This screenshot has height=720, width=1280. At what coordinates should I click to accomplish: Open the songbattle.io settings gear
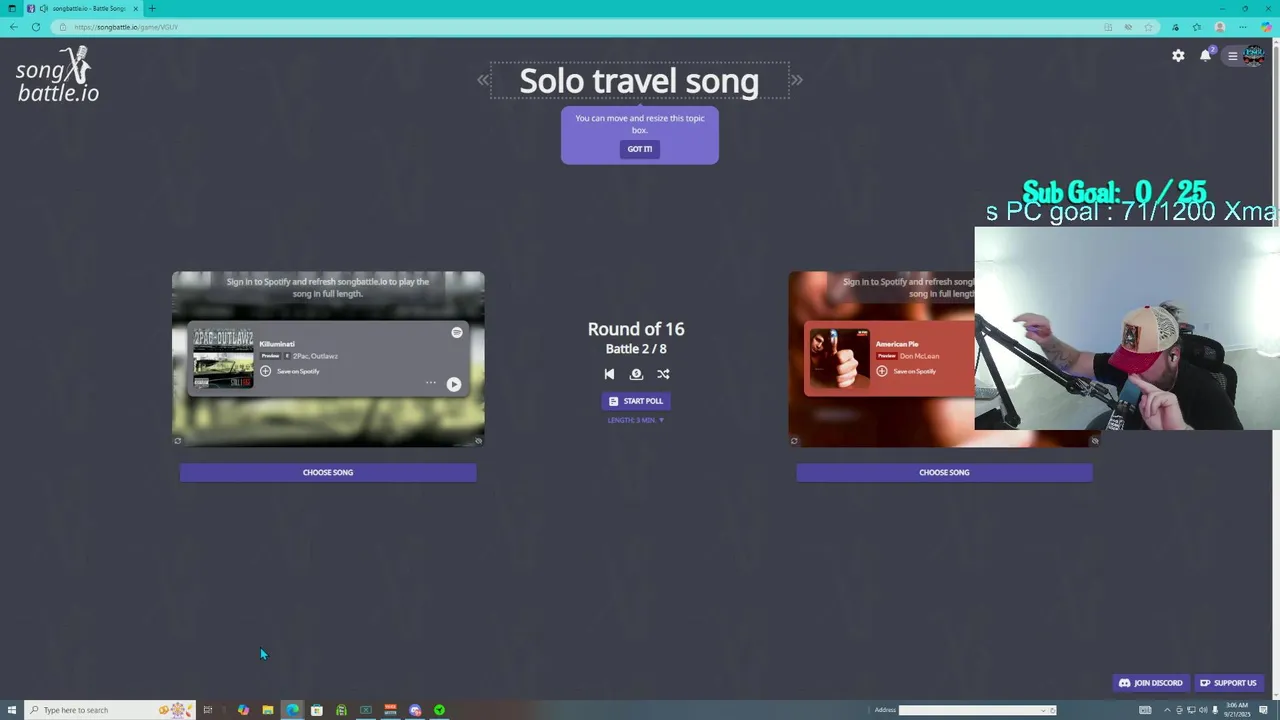pyautogui.click(x=1178, y=56)
